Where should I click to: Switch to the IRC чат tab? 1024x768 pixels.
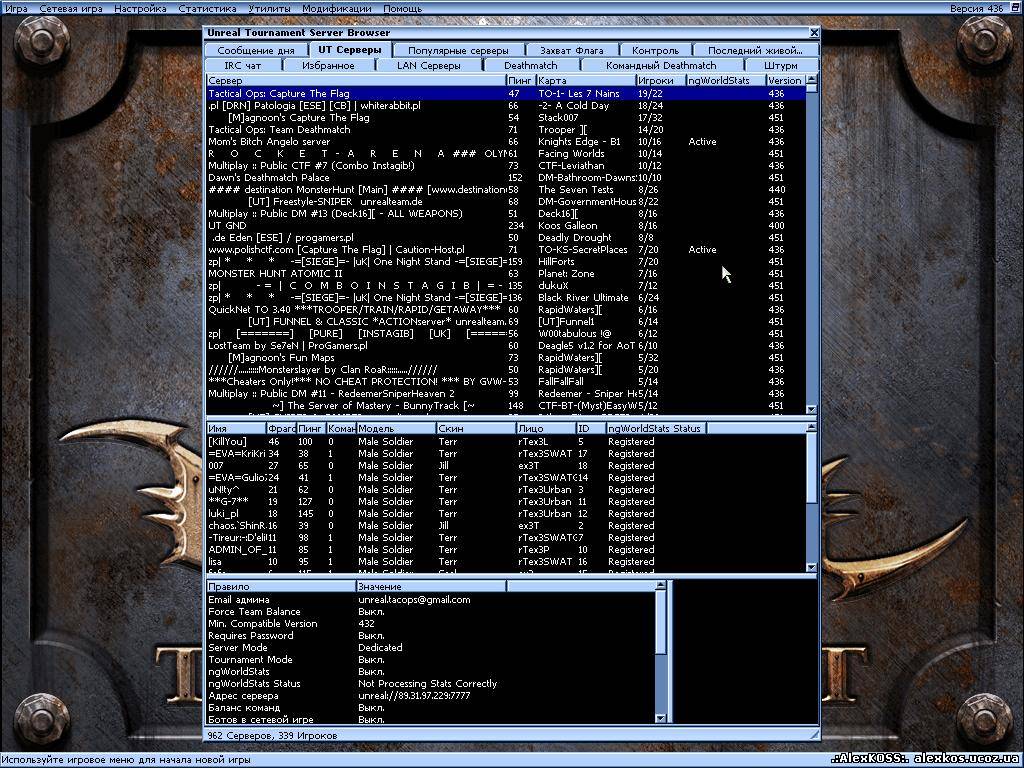point(242,65)
